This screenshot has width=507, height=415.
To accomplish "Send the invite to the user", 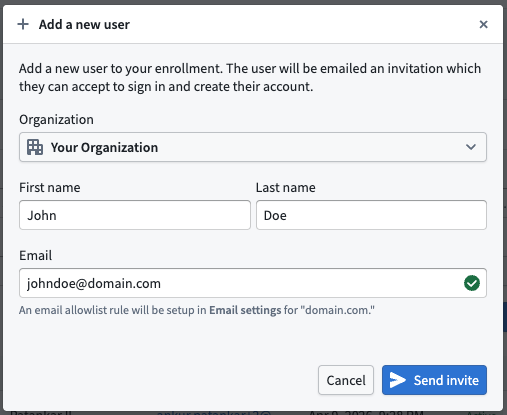I will [434, 380].
